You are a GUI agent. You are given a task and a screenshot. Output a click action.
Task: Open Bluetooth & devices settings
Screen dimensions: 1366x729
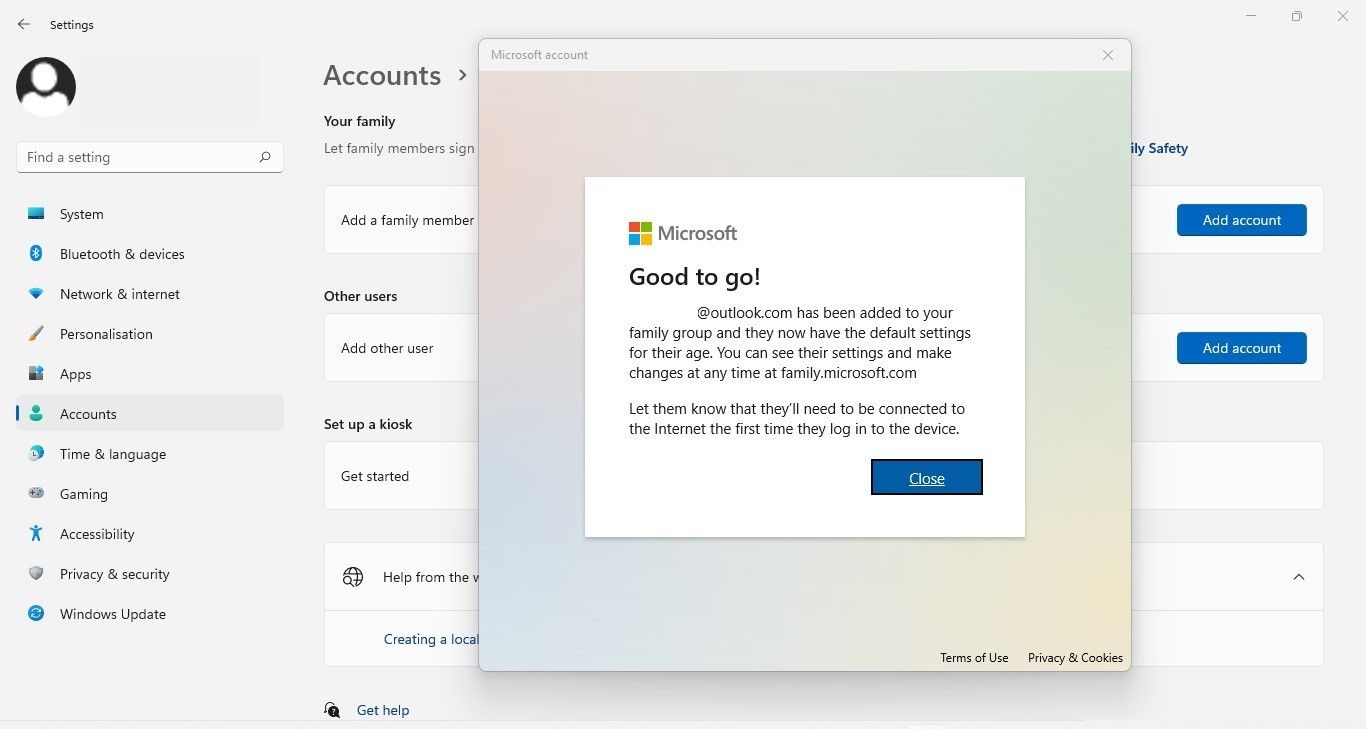pyautogui.click(x=150, y=254)
